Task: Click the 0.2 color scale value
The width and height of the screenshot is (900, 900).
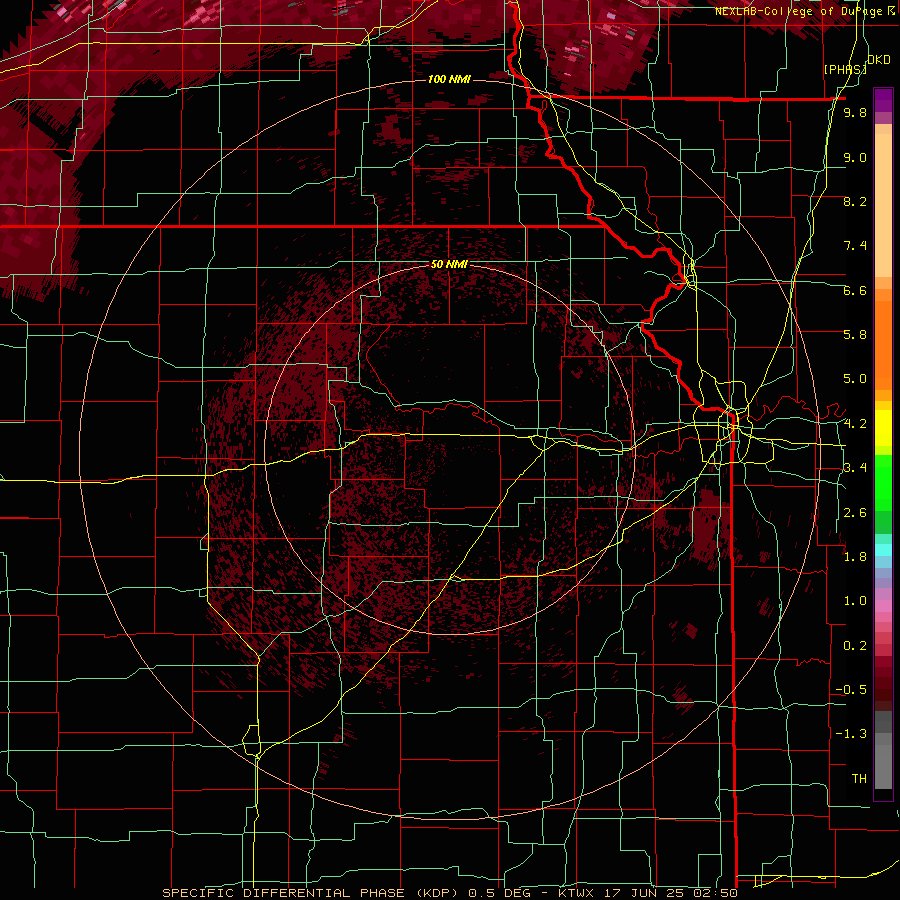Action: pos(855,646)
